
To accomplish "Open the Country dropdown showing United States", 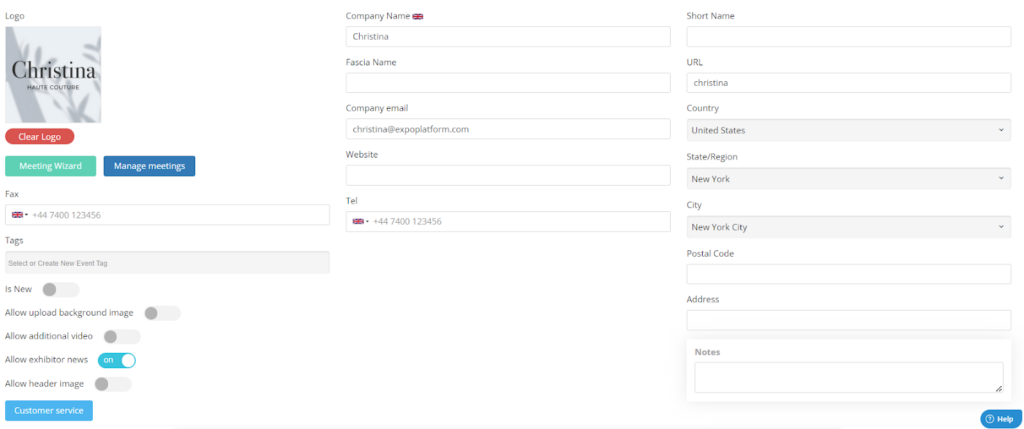I will click(848, 130).
